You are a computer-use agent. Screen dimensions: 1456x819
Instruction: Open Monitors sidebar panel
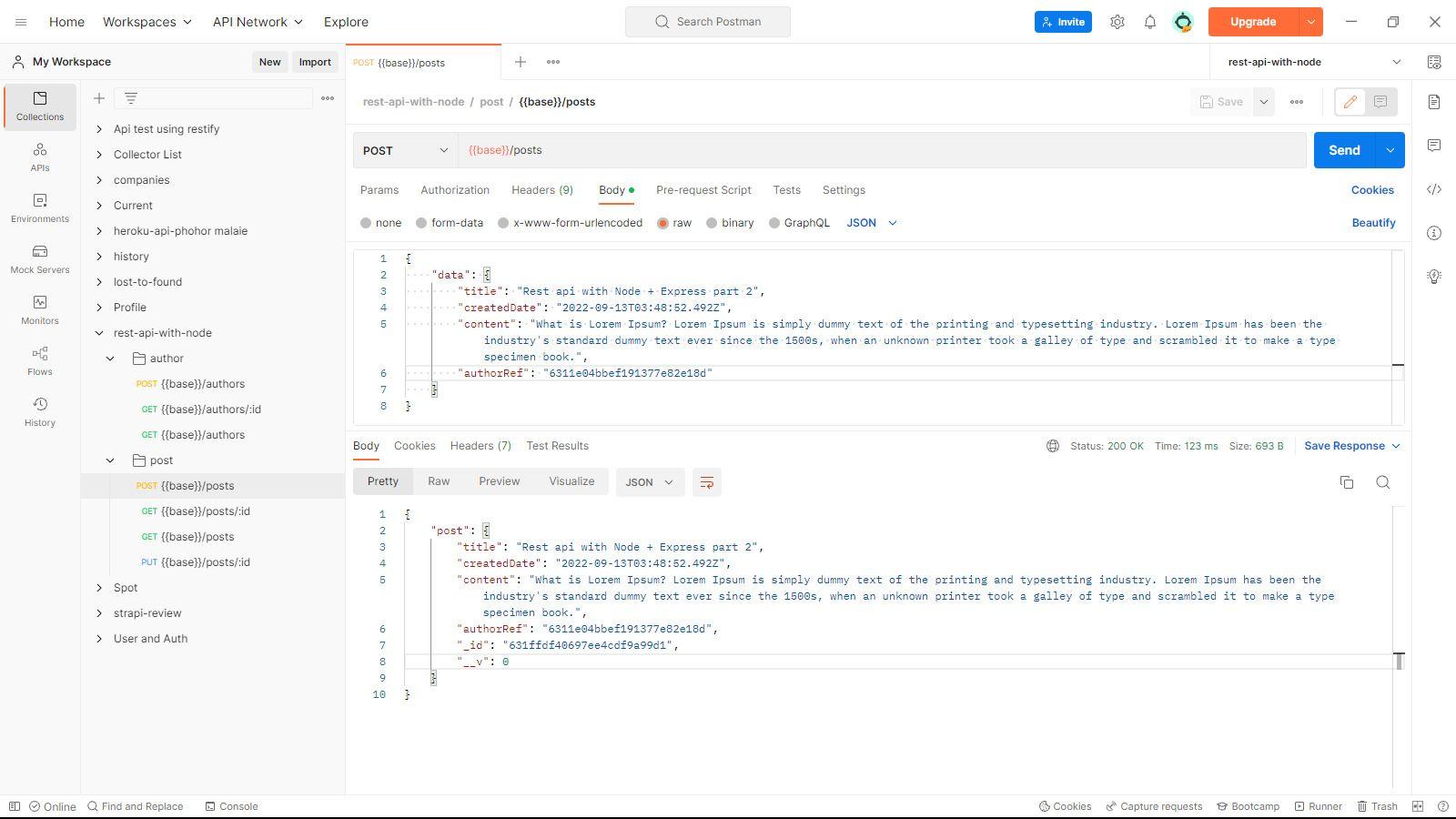(x=40, y=309)
